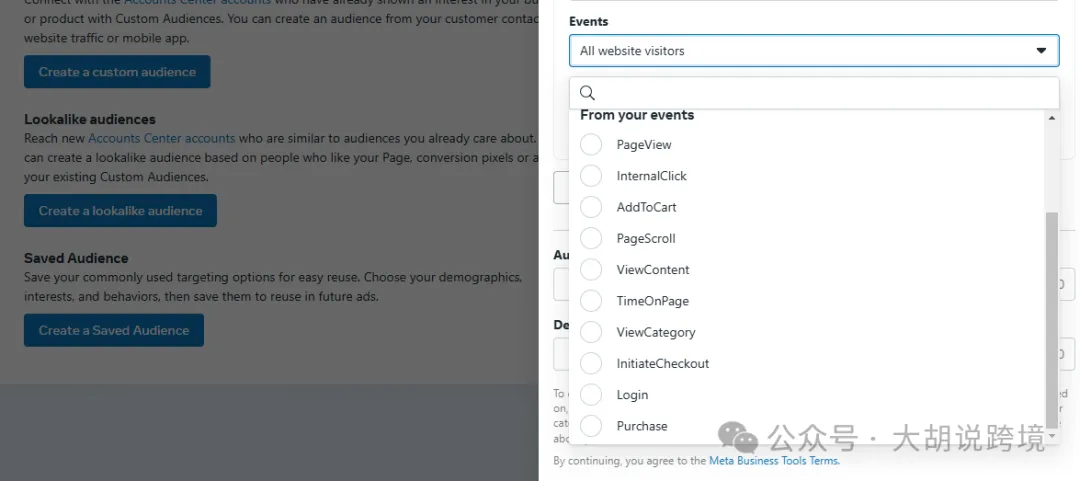Click the search magnifier icon in dropdown

pos(587,92)
